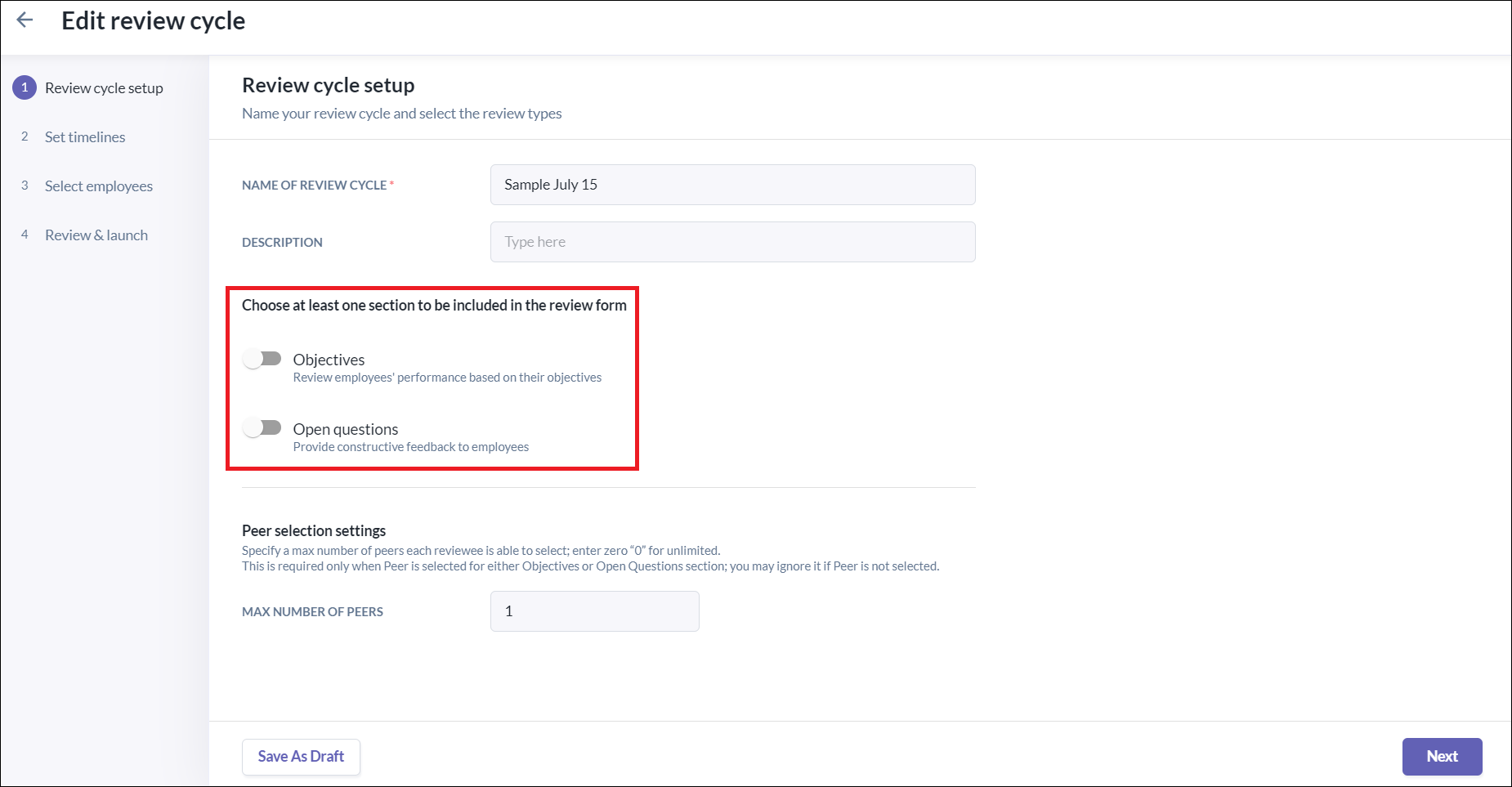Screen dimensions: 1512x787
Task: Open the Review cycle setup step
Action: click(x=104, y=88)
